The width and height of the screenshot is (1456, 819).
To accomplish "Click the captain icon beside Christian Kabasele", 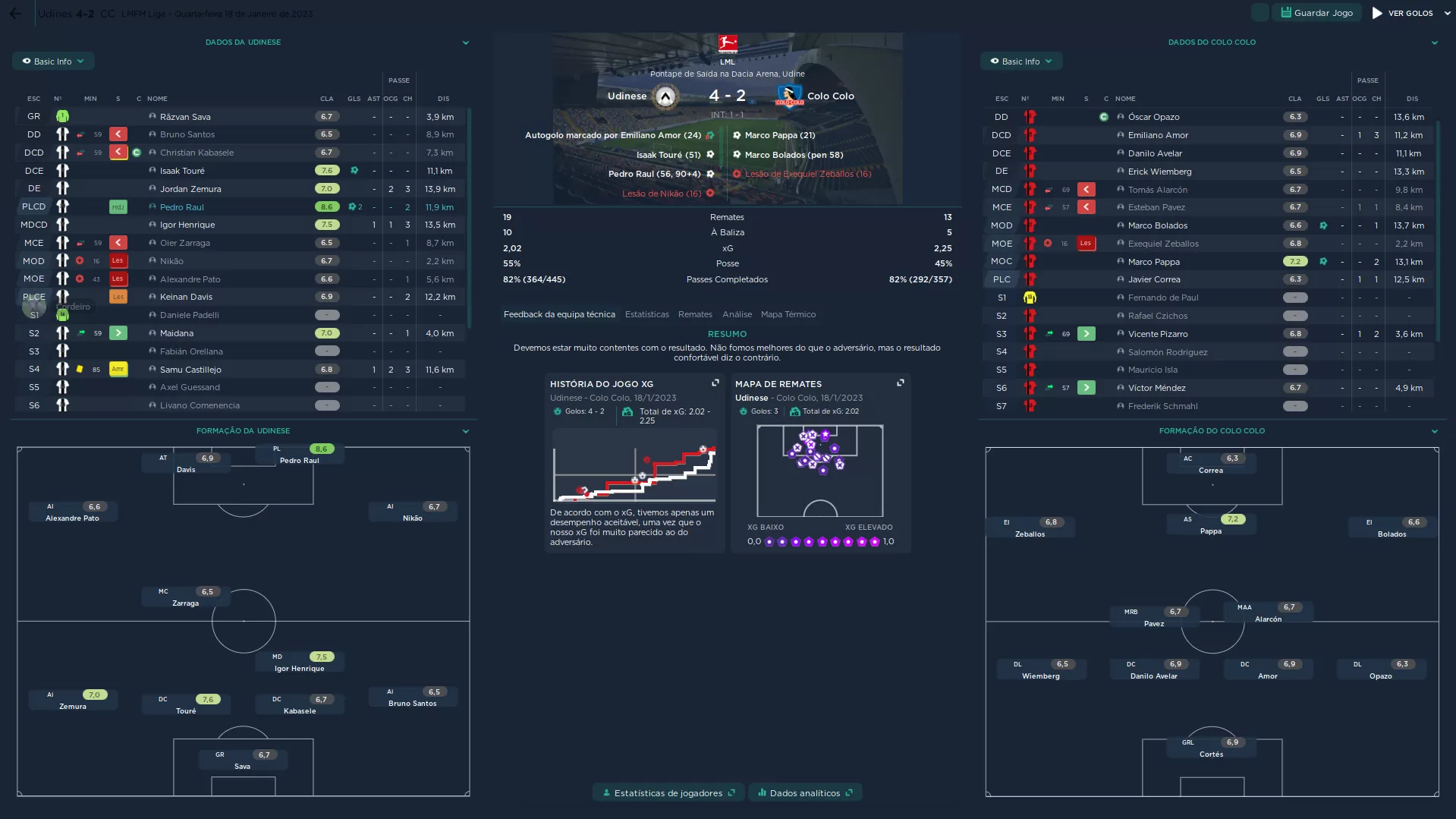I will 137,153.
